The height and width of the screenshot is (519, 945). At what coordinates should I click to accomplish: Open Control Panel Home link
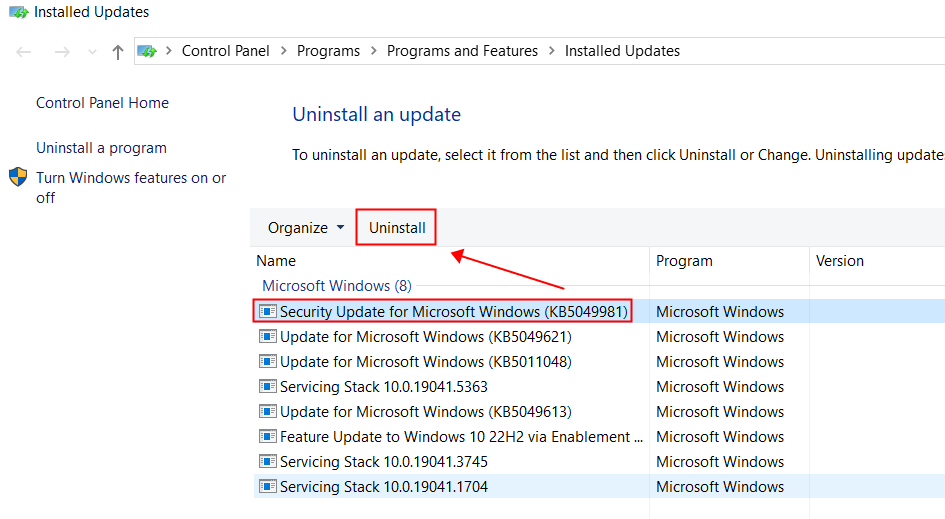102,103
